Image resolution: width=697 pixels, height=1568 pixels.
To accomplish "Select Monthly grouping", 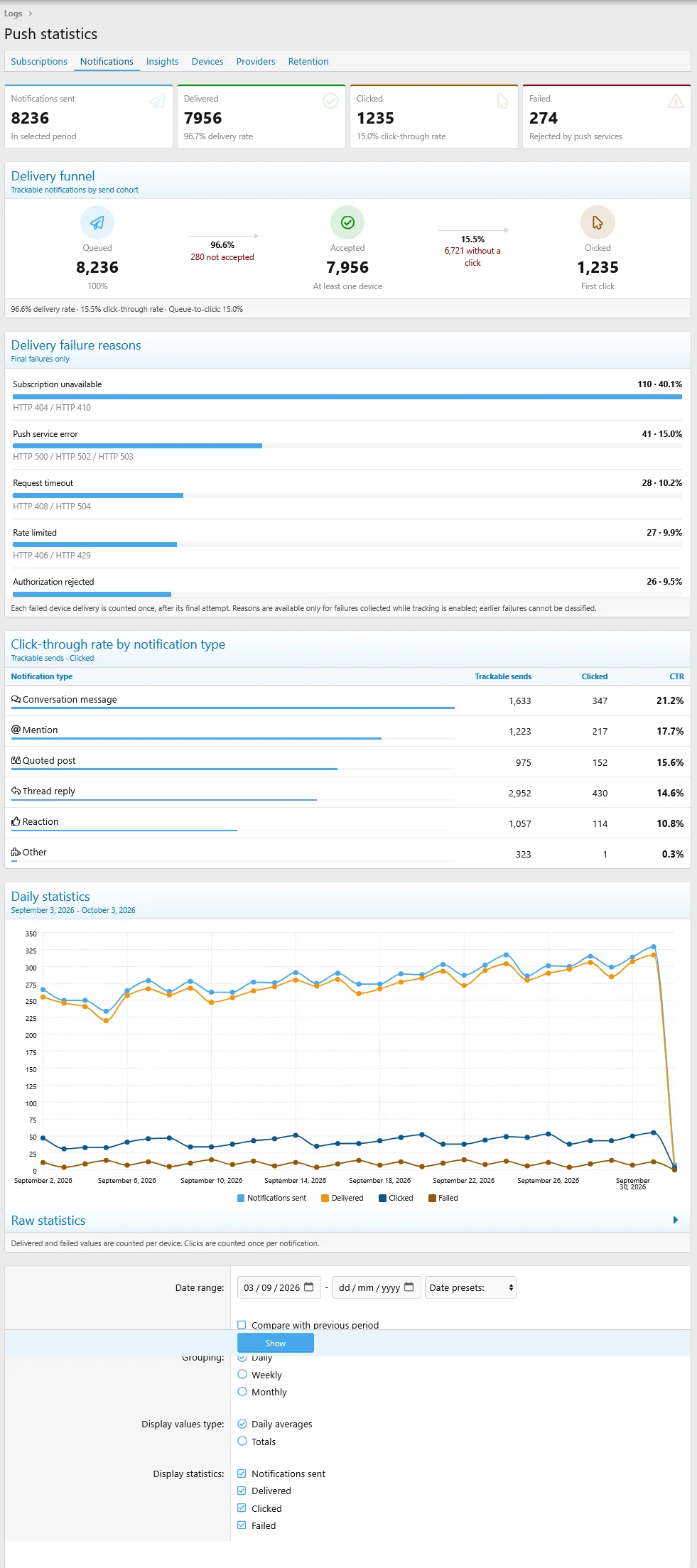I will pos(242,1392).
